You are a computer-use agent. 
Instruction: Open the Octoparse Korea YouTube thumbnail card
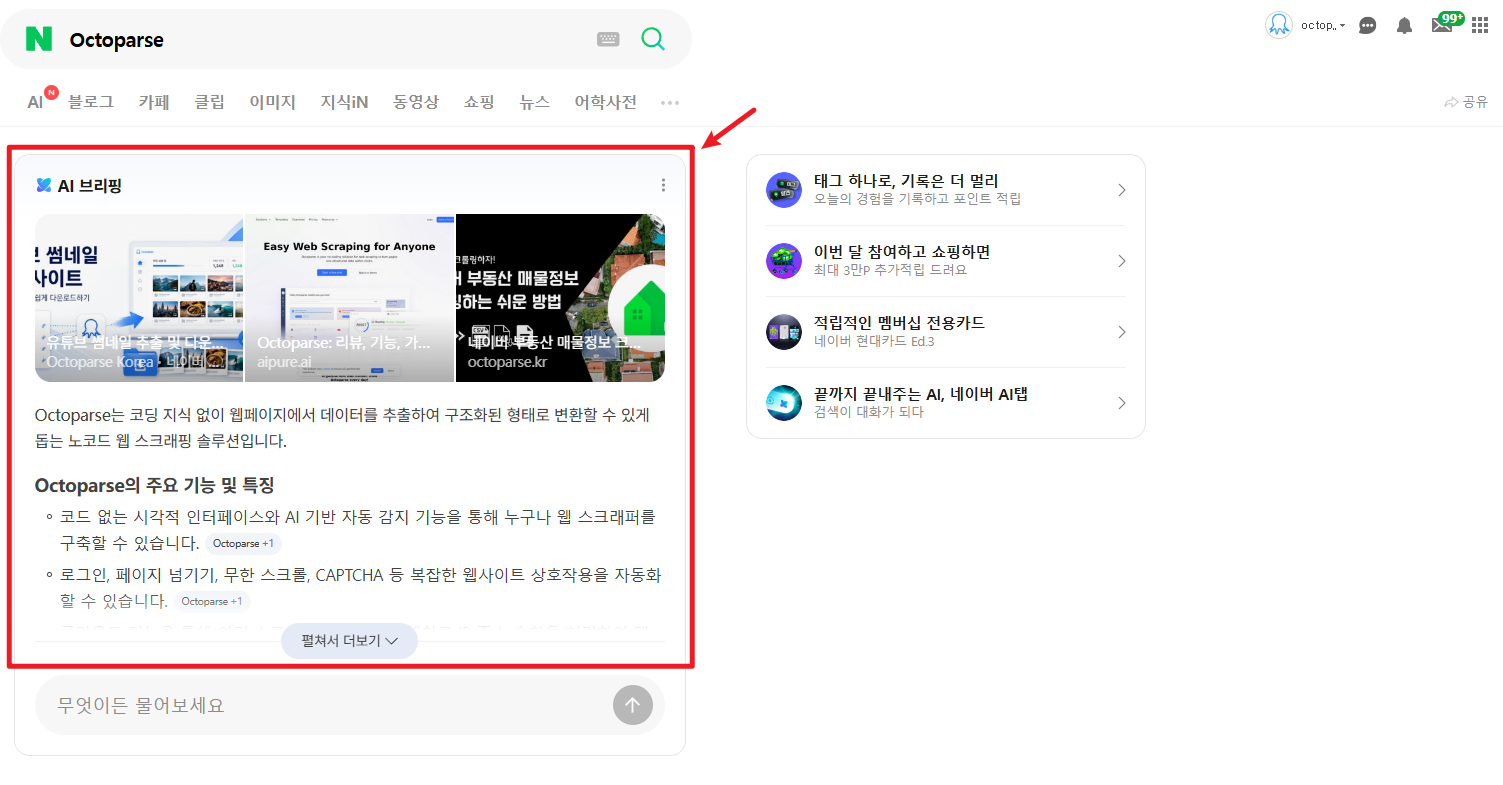pyautogui.click(x=139, y=298)
